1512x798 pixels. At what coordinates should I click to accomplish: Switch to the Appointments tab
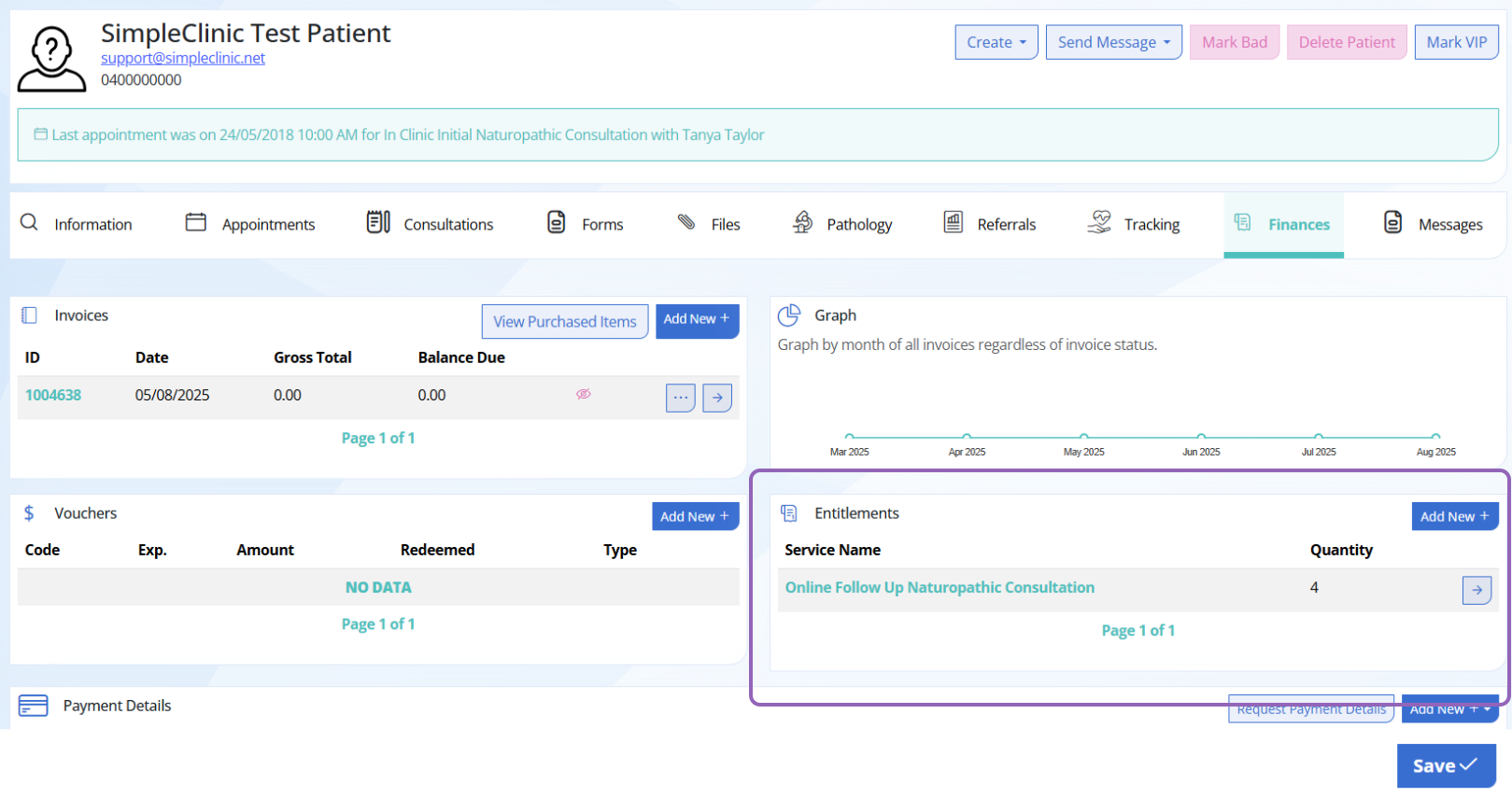pos(250,224)
